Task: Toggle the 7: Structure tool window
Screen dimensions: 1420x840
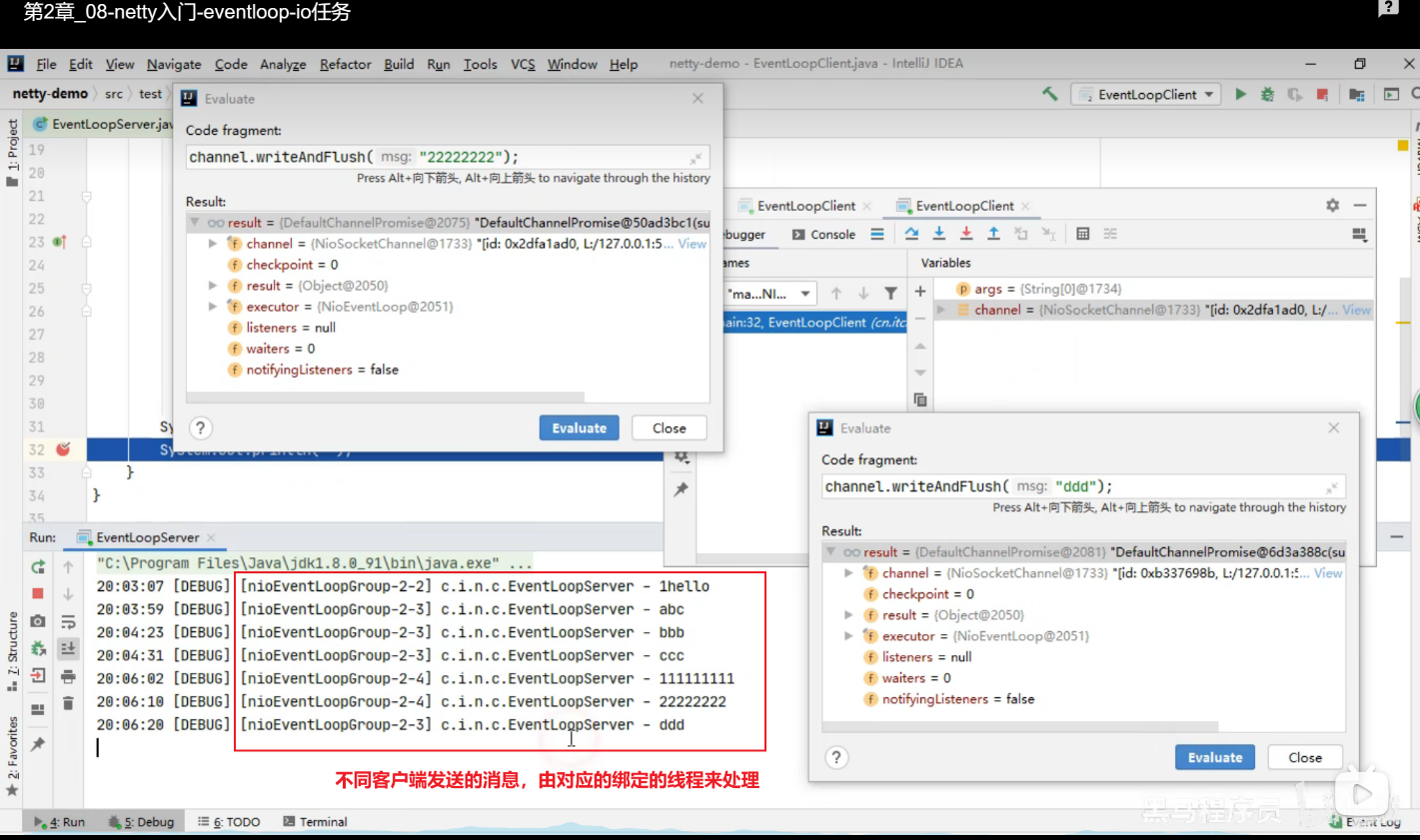Action: click(x=12, y=652)
